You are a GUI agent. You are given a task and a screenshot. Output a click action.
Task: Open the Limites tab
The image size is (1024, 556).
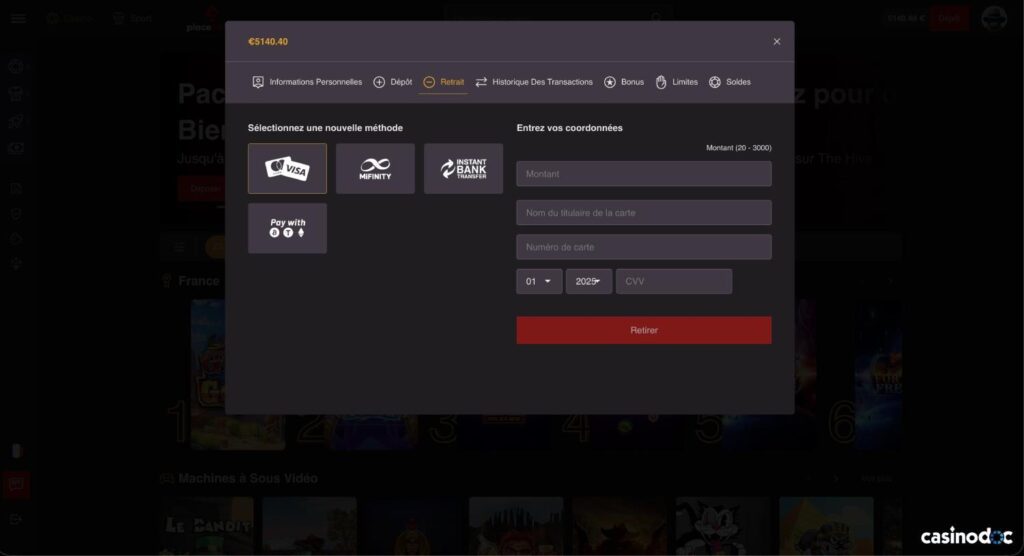click(677, 82)
